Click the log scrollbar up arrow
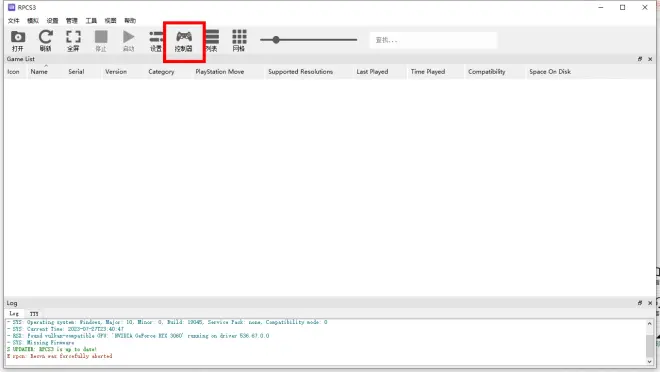Image resolution: width=660 pixels, height=372 pixels. 649,324
